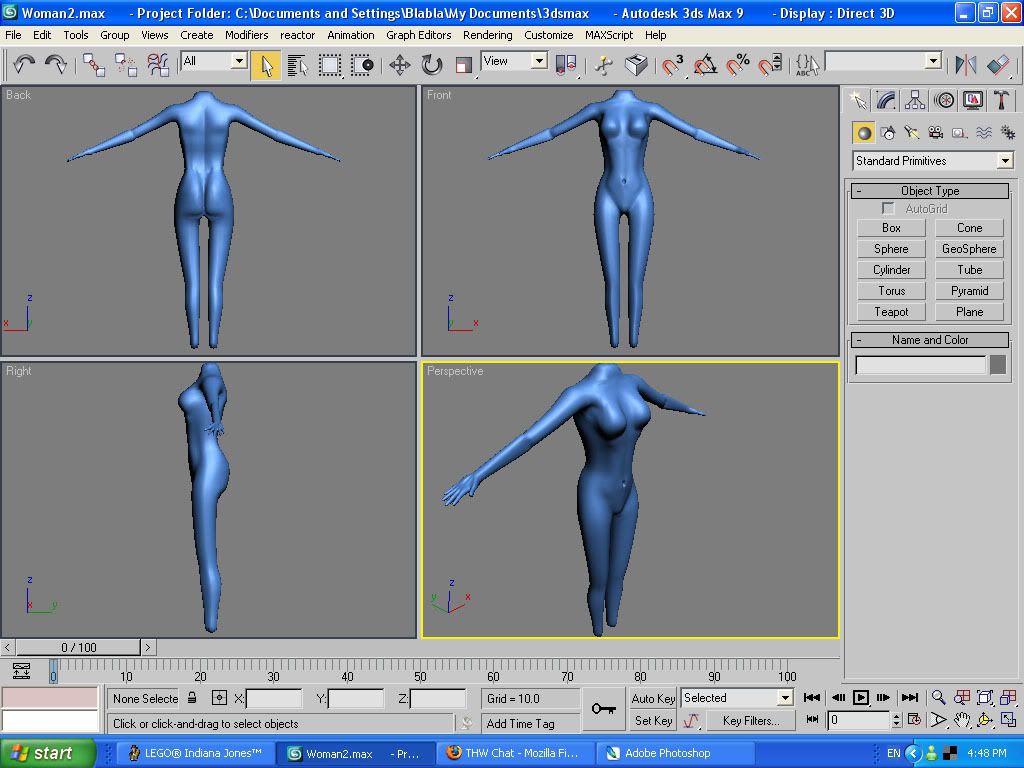This screenshot has width=1024, height=768.
Task: Click the 0 / 100 time slider
Action: 78,647
